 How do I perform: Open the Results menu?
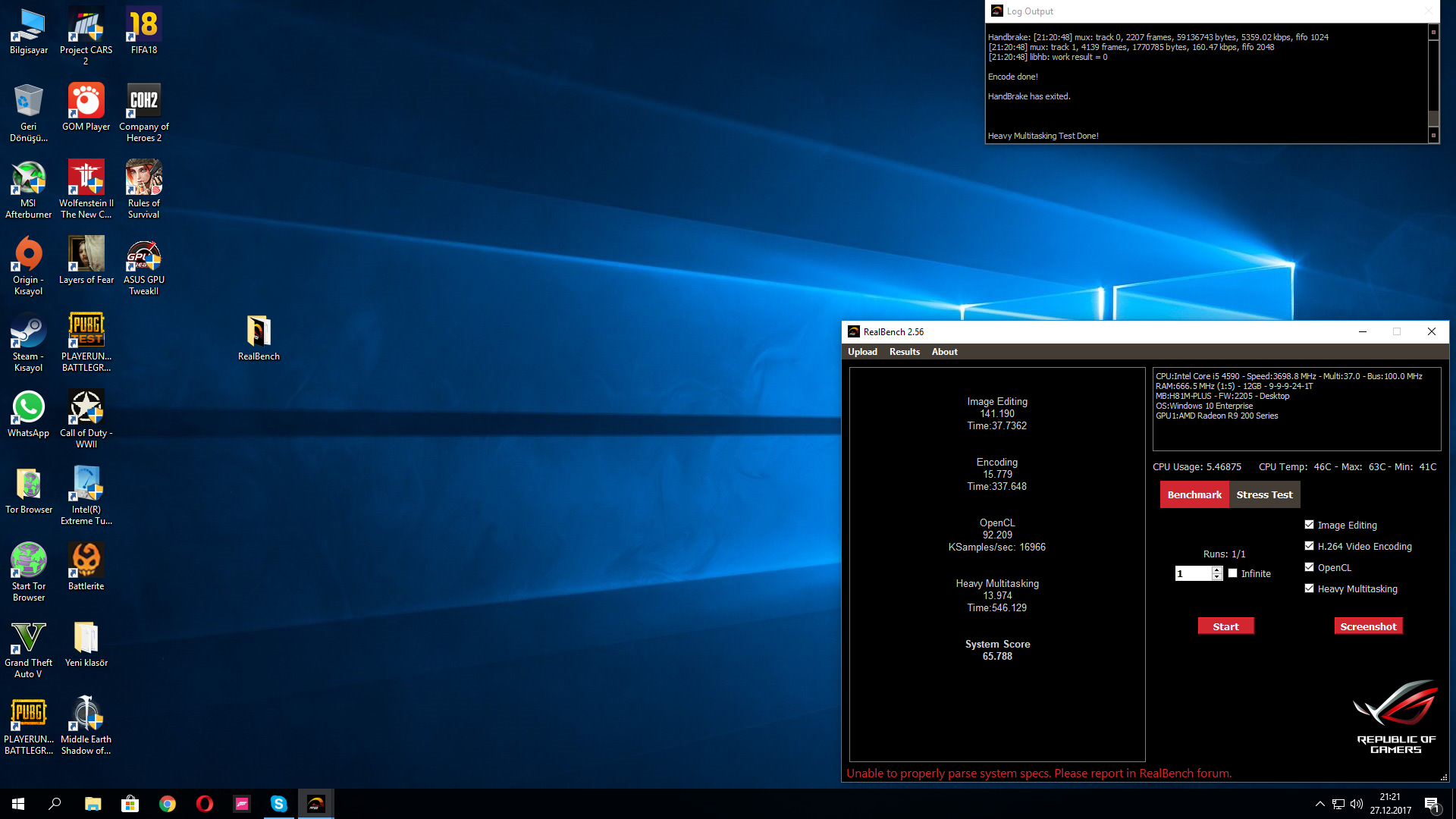[x=904, y=352]
